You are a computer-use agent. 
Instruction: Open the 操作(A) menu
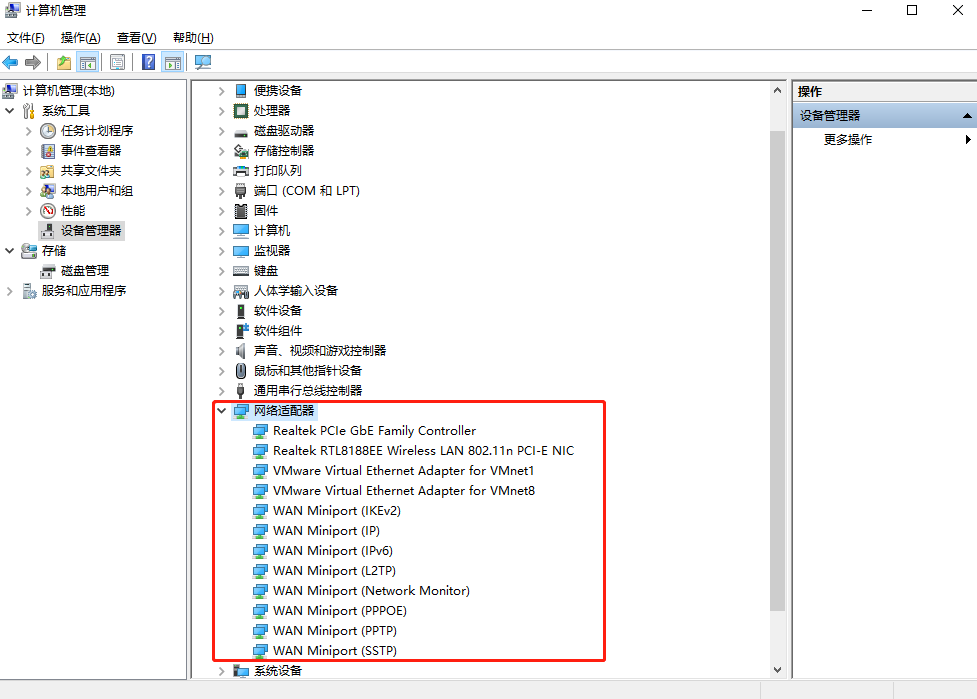tap(80, 38)
